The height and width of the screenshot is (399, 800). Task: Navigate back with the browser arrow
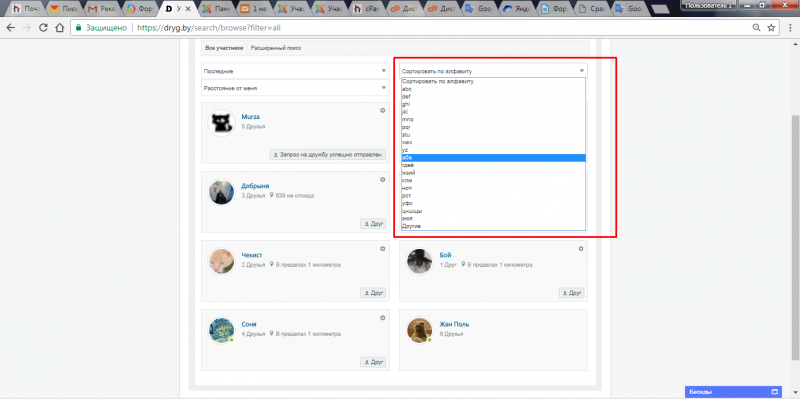click(x=11, y=28)
